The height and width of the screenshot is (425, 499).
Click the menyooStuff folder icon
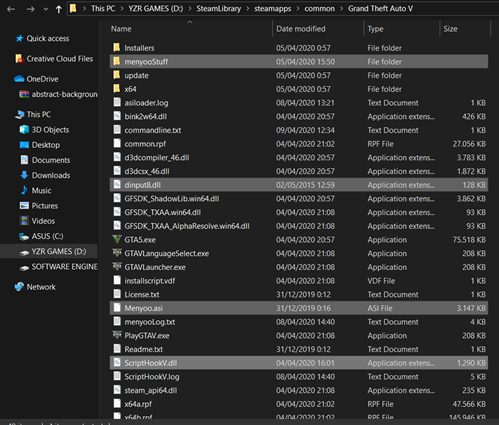[x=116, y=61]
